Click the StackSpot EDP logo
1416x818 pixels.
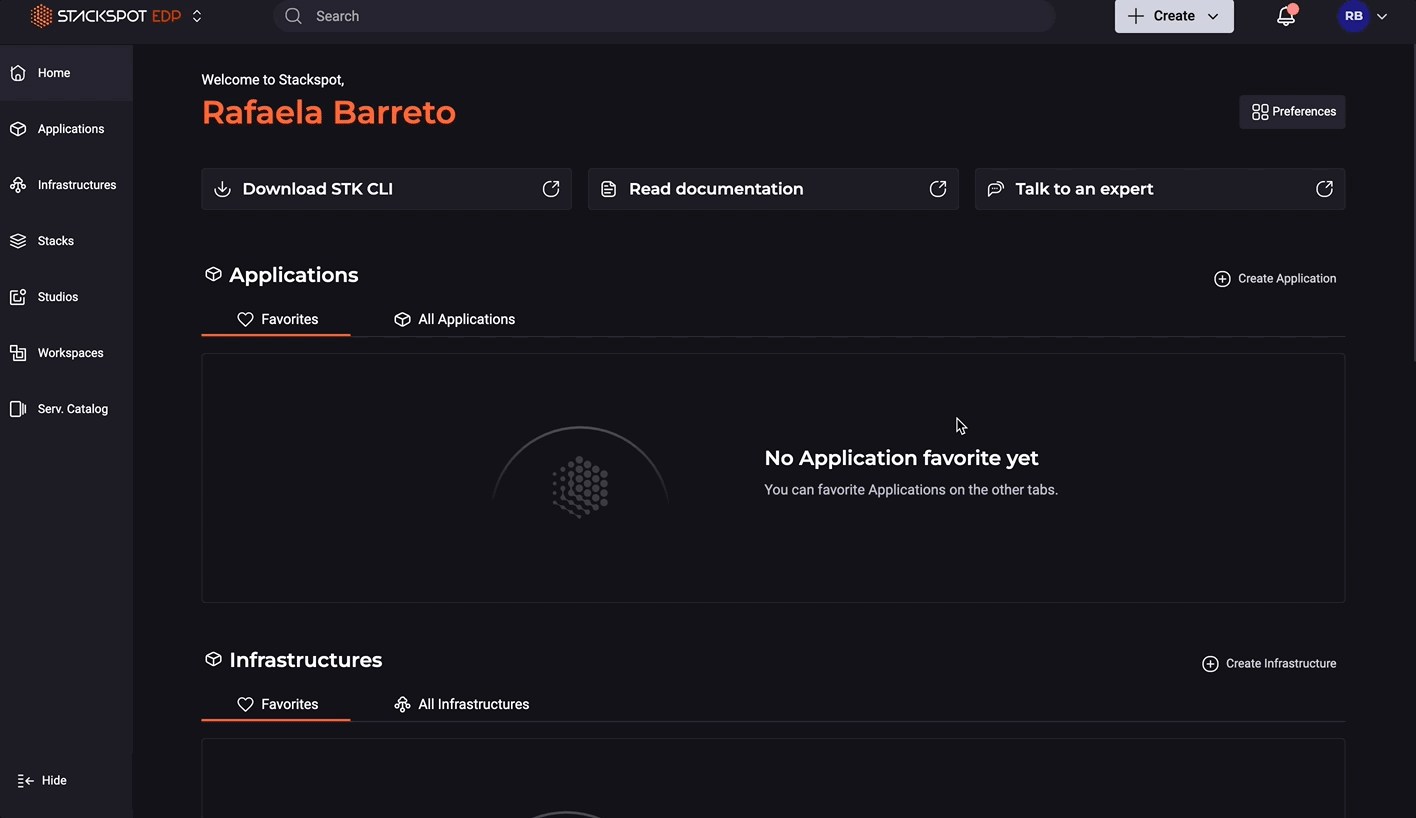105,16
